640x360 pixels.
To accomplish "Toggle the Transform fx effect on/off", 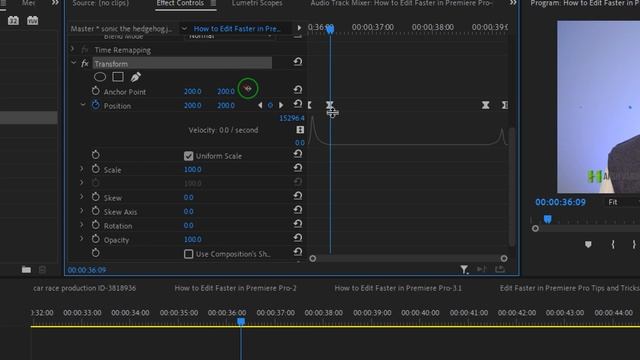I will 84,64.
